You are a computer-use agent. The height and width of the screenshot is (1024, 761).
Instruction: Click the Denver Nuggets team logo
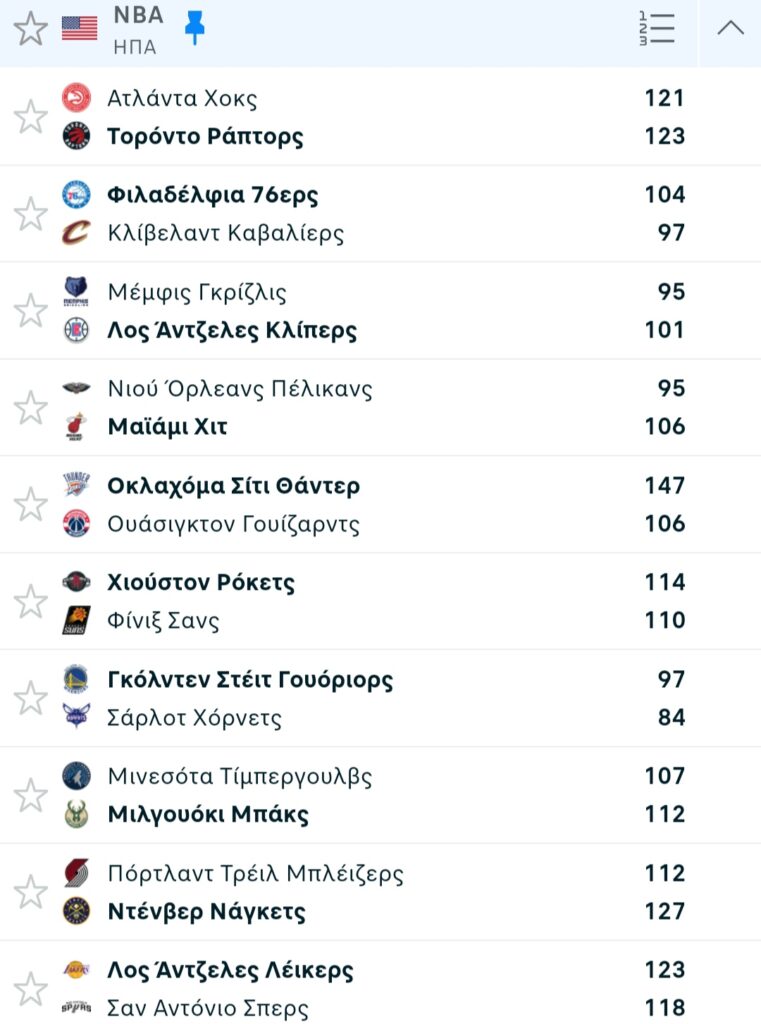[76, 911]
